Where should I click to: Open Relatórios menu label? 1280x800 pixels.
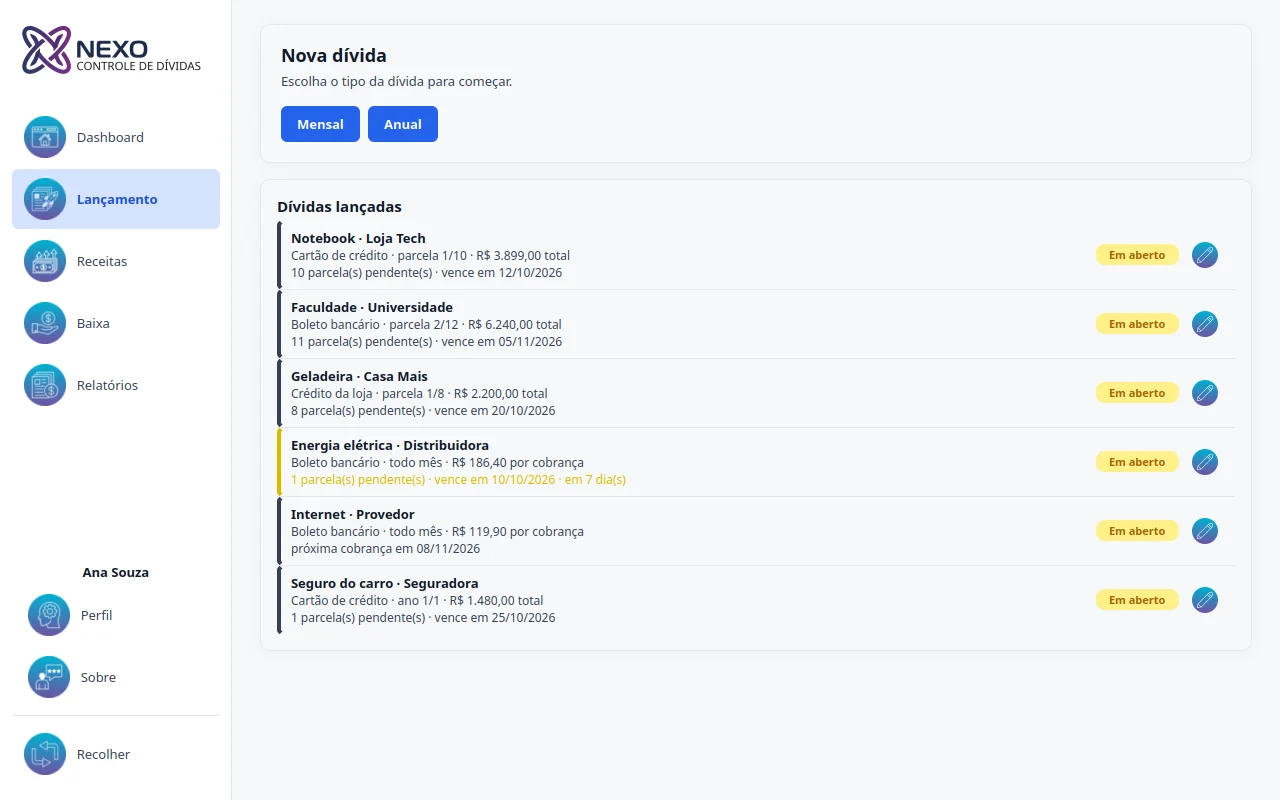[x=107, y=385]
